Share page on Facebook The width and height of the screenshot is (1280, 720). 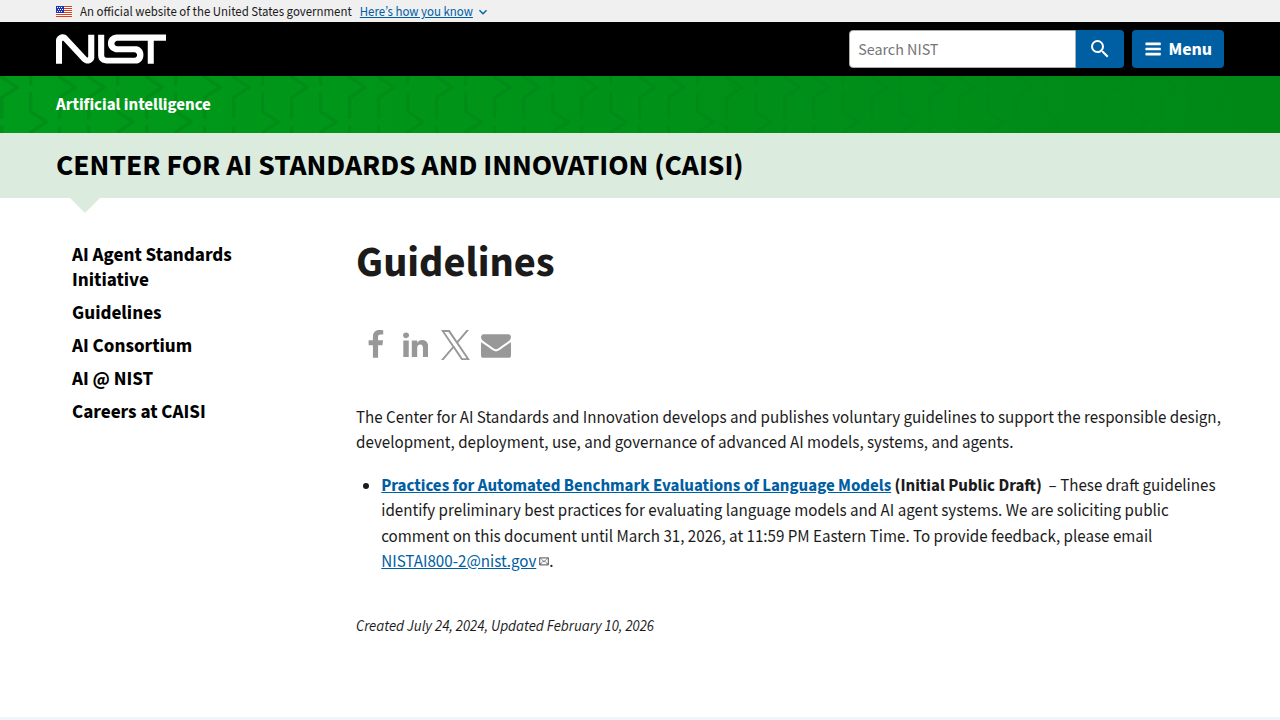(376, 345)
